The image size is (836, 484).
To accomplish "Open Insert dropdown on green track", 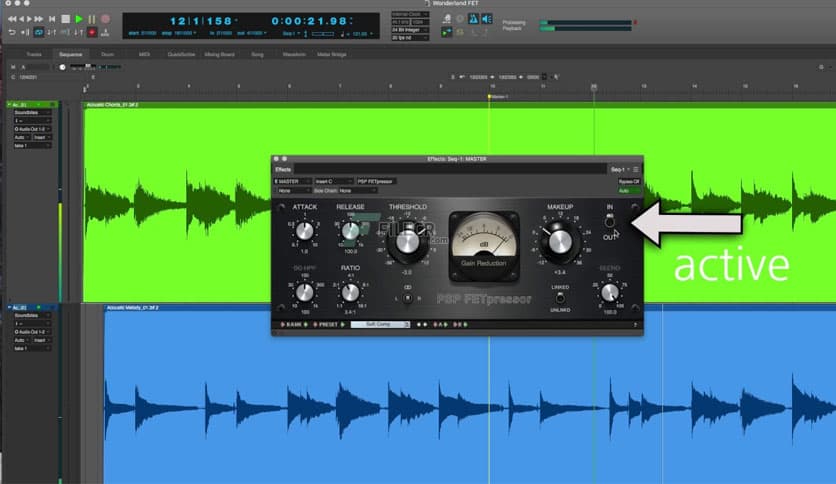I will click(42, 138).
